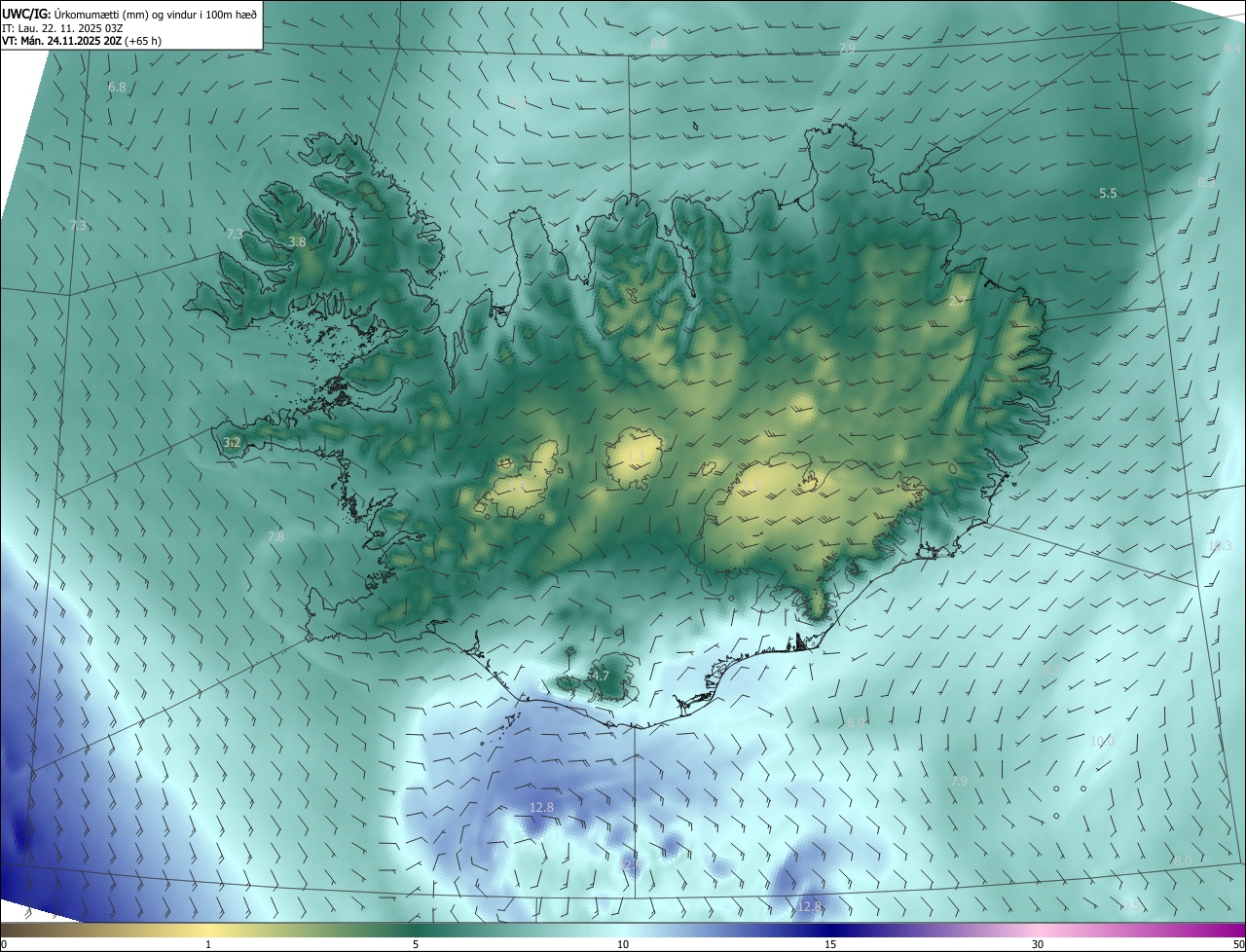The width and height of the screenshot is (1246, 952).
Task: Click the 4.7 value on the south-coast glacier
Action: (601, 676)
